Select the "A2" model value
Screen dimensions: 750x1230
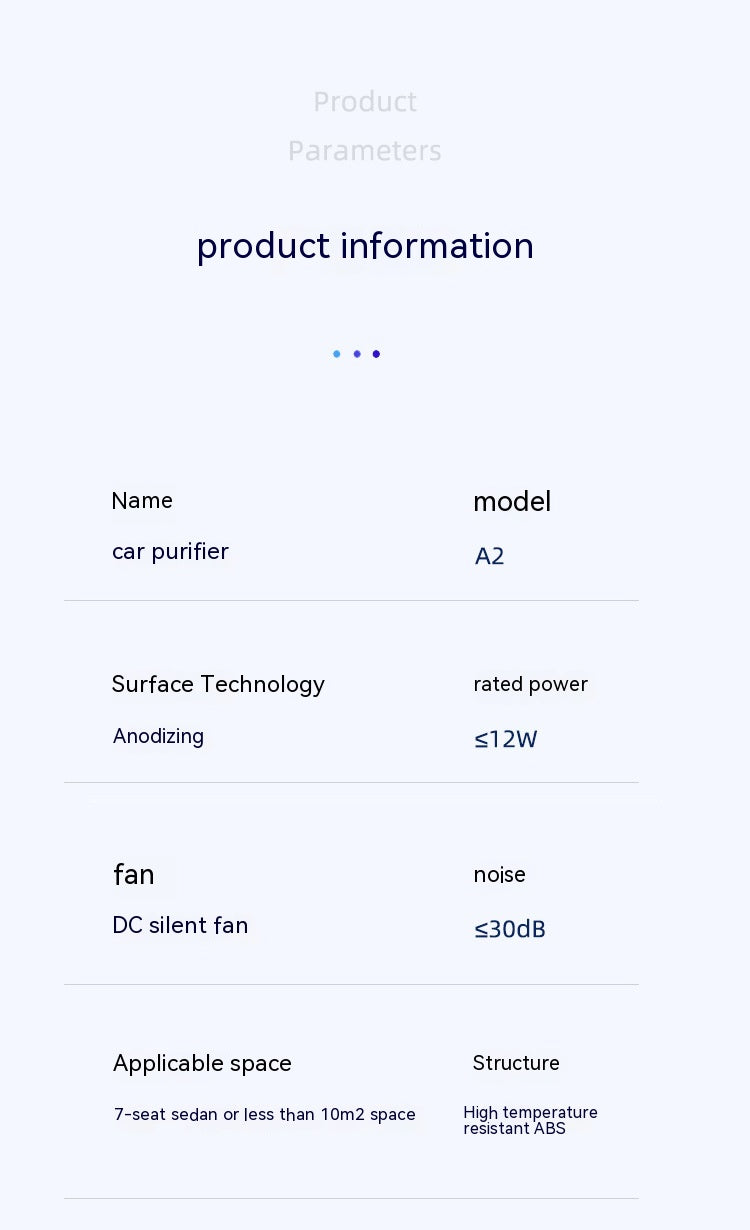(489, 556)
